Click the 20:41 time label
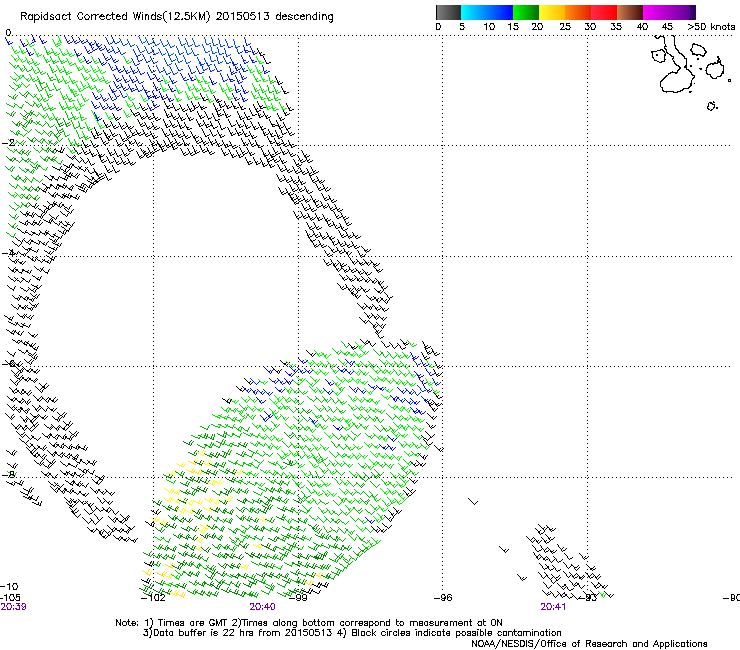Screen dimensions: 740x650 pyautogui.click(x=553, y=607)
